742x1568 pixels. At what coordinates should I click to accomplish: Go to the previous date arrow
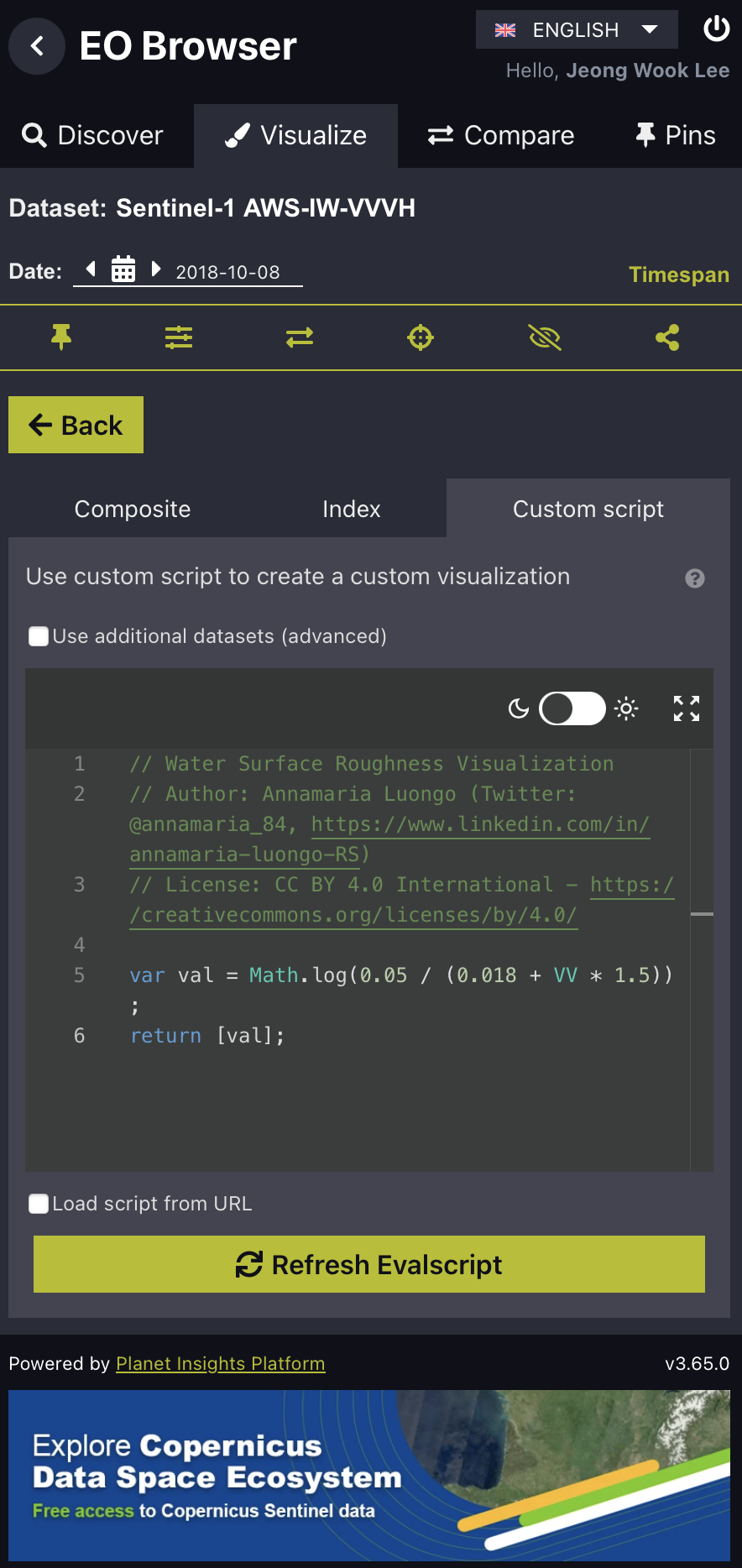pyautogui.click(x=91, y=269)
